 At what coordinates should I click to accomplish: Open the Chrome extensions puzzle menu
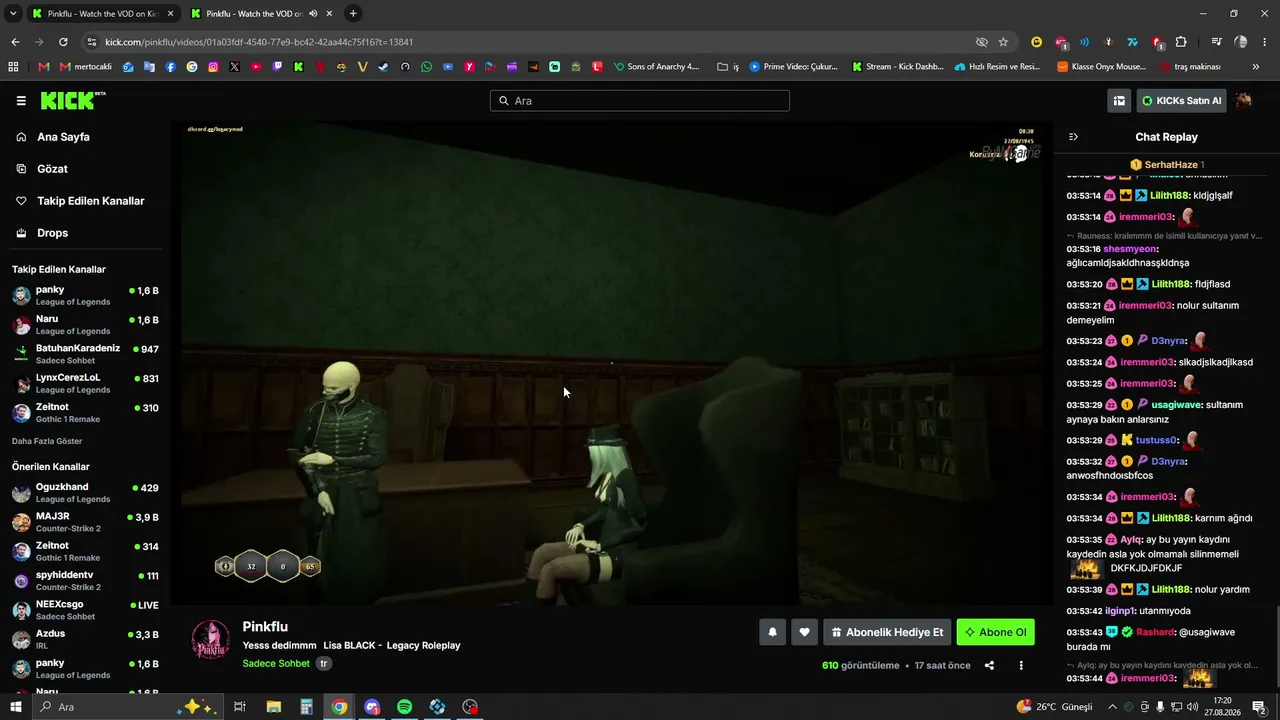tap(1181, 42)
